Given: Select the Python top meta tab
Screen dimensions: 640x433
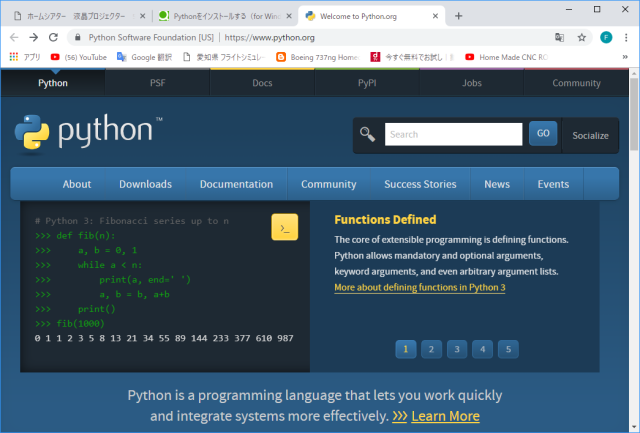Looking at the screenshot, I should (53, 83).
